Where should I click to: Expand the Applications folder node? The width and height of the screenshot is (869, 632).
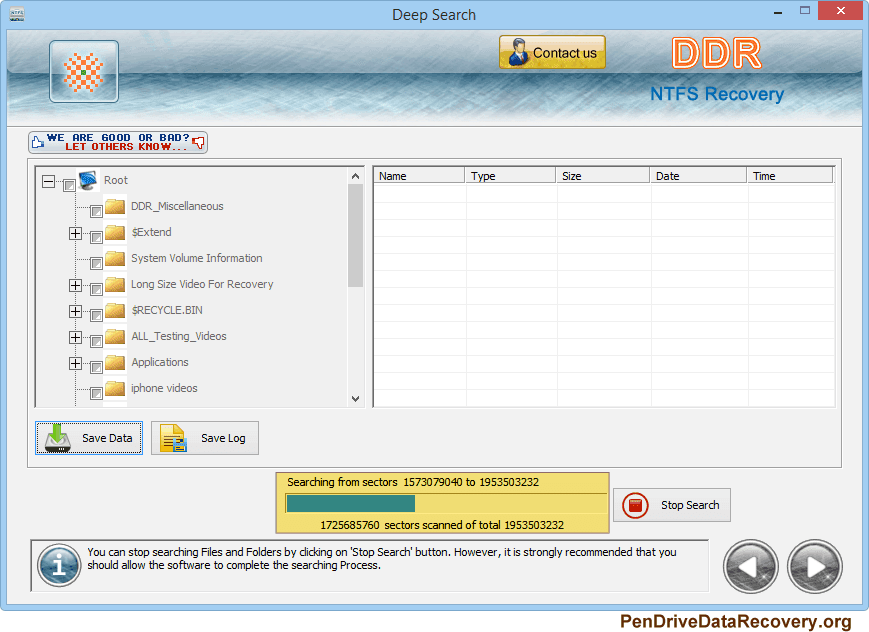click(x=75, y=364)
